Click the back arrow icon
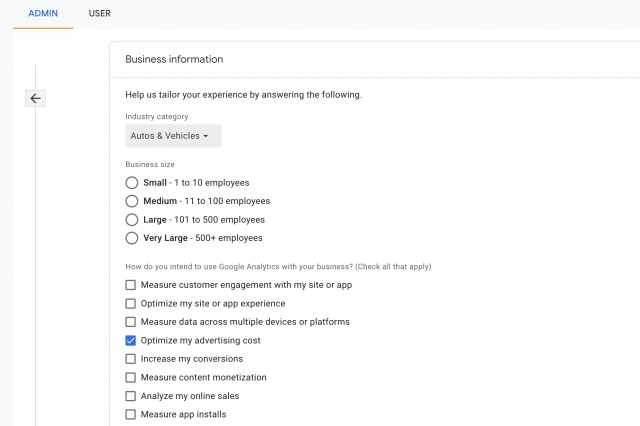This screenshot has height=426, width=640. [36, 98]
